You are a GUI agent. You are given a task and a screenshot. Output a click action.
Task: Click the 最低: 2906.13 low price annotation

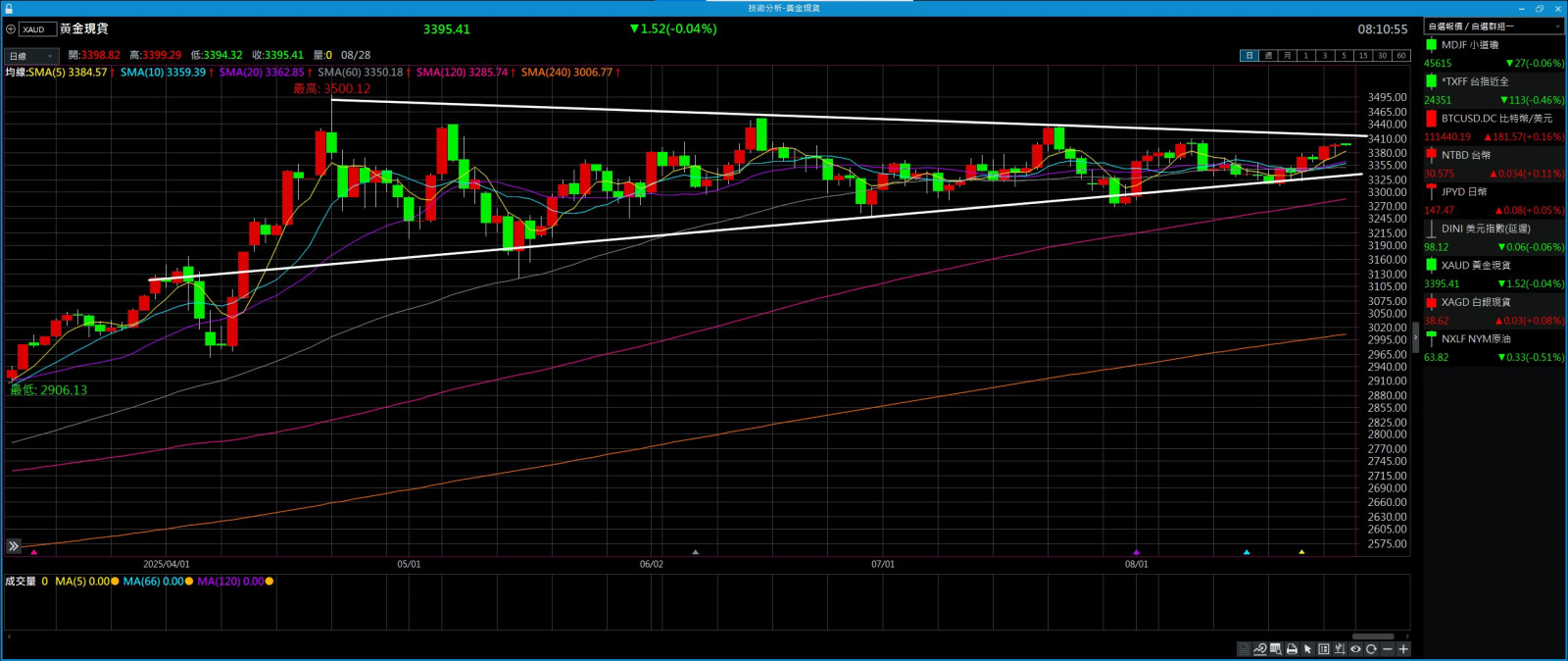coord(49,390)
